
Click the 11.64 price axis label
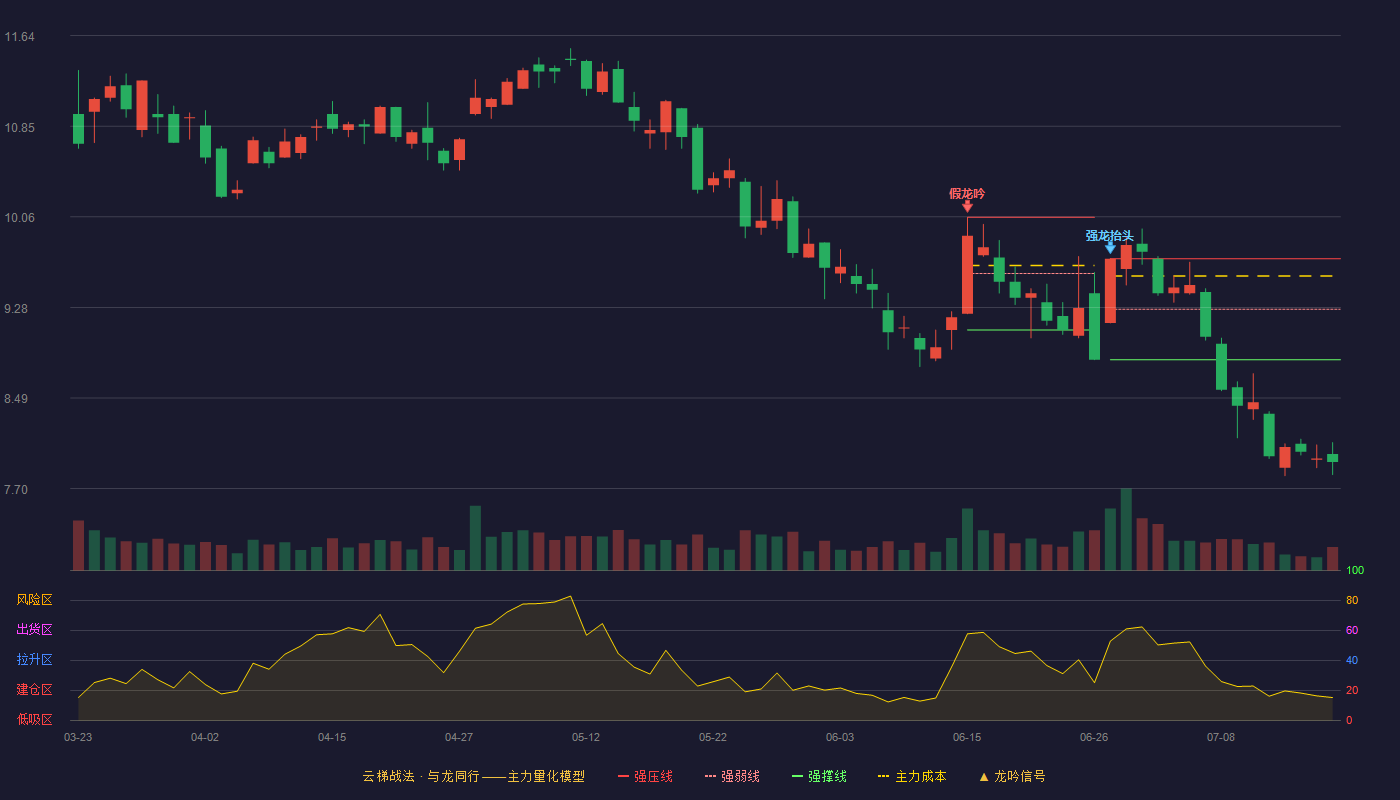click(19, 37)
